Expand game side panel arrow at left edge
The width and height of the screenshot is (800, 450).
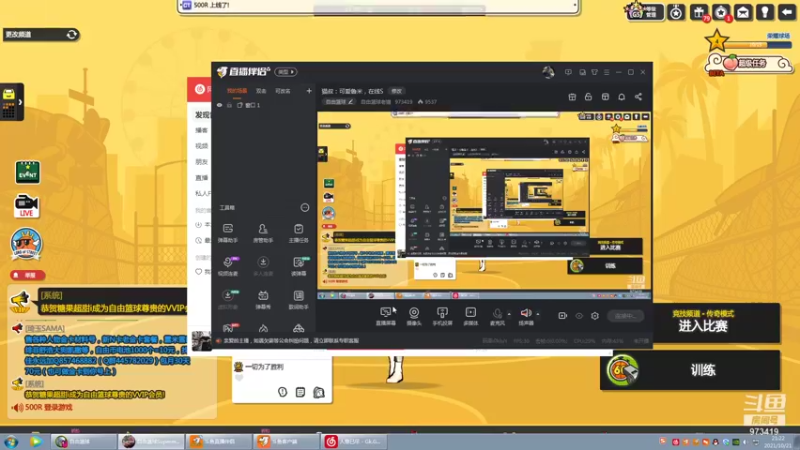(x=20, y=102)
